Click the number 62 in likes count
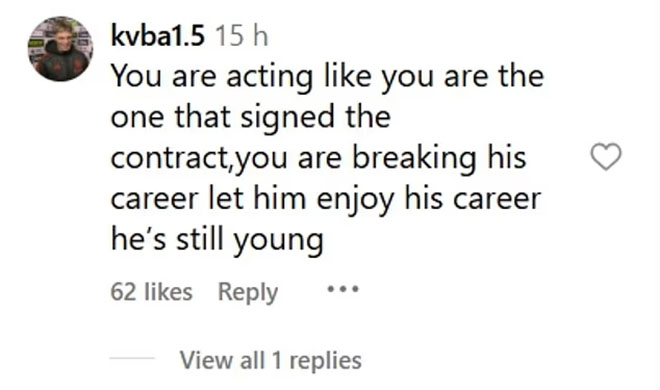660x390 pixels. (x=124, y=292)
